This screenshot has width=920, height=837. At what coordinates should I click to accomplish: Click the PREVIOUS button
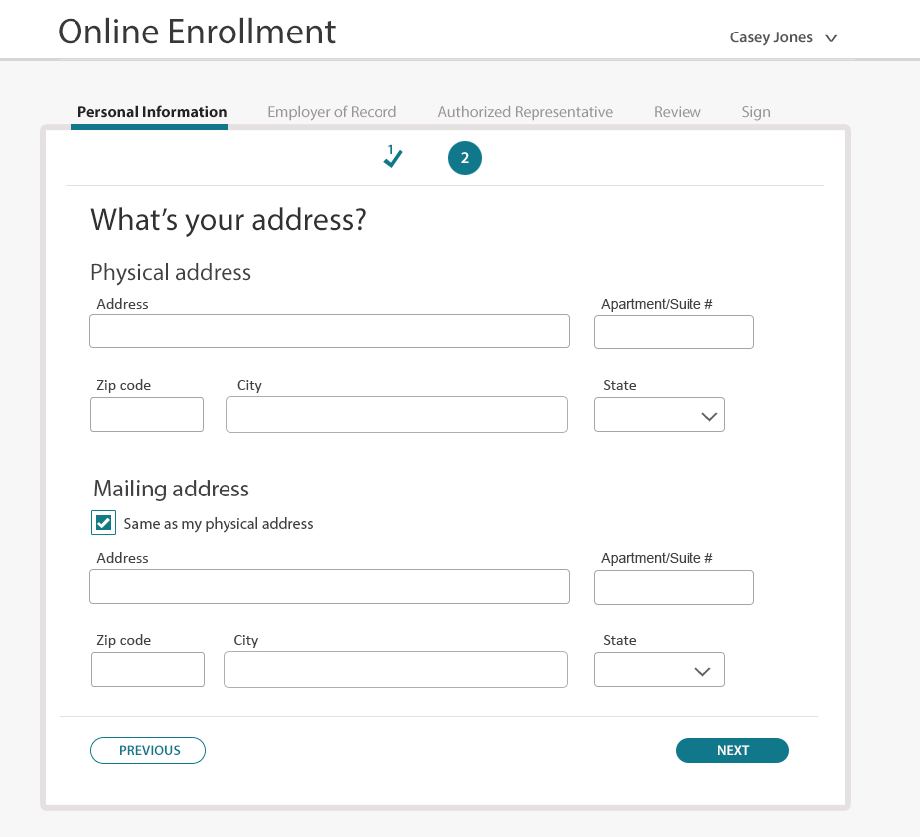(148, 750)
